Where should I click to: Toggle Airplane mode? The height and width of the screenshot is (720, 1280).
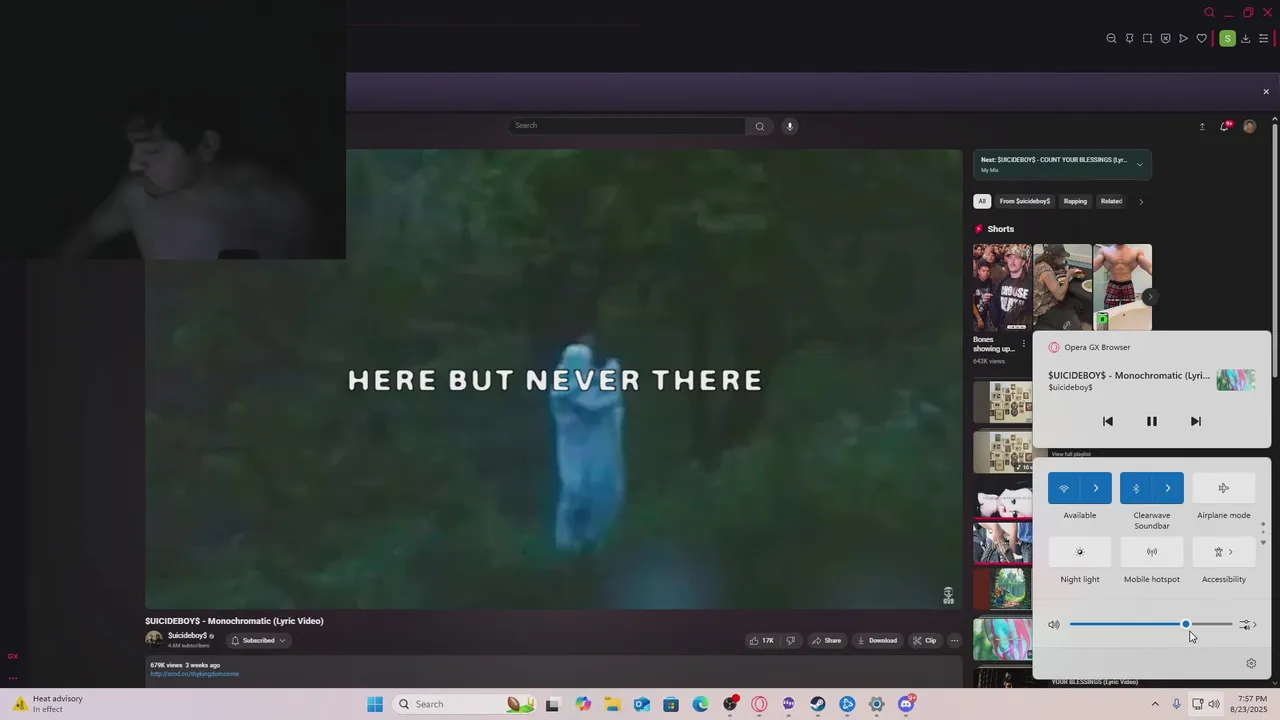pos(1224,488)
